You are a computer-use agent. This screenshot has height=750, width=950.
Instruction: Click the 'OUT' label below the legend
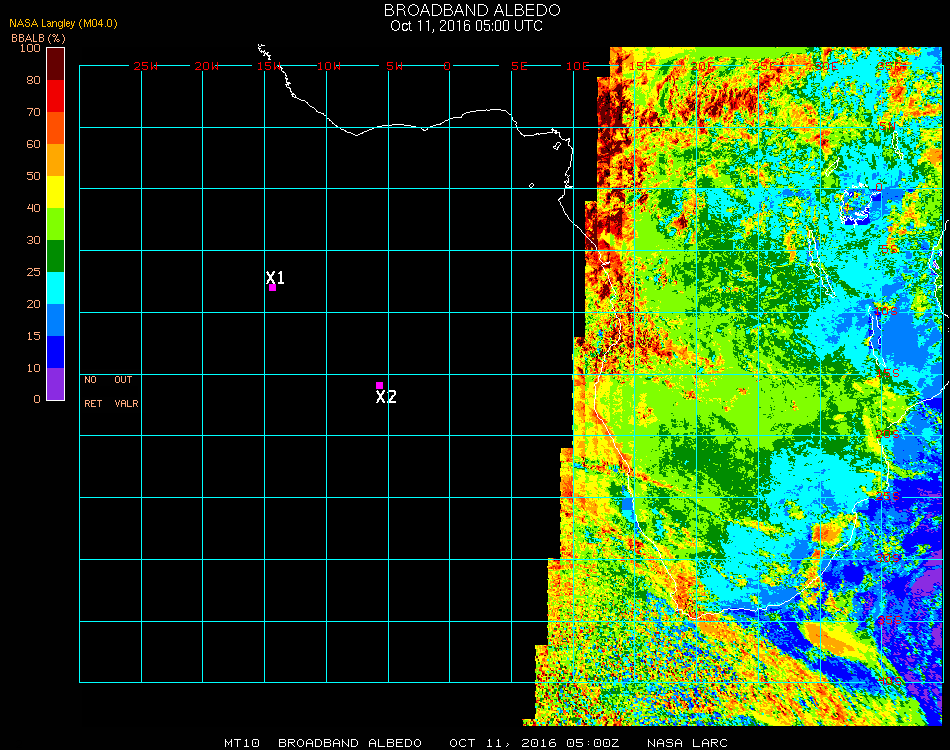(x=123, y=380)
